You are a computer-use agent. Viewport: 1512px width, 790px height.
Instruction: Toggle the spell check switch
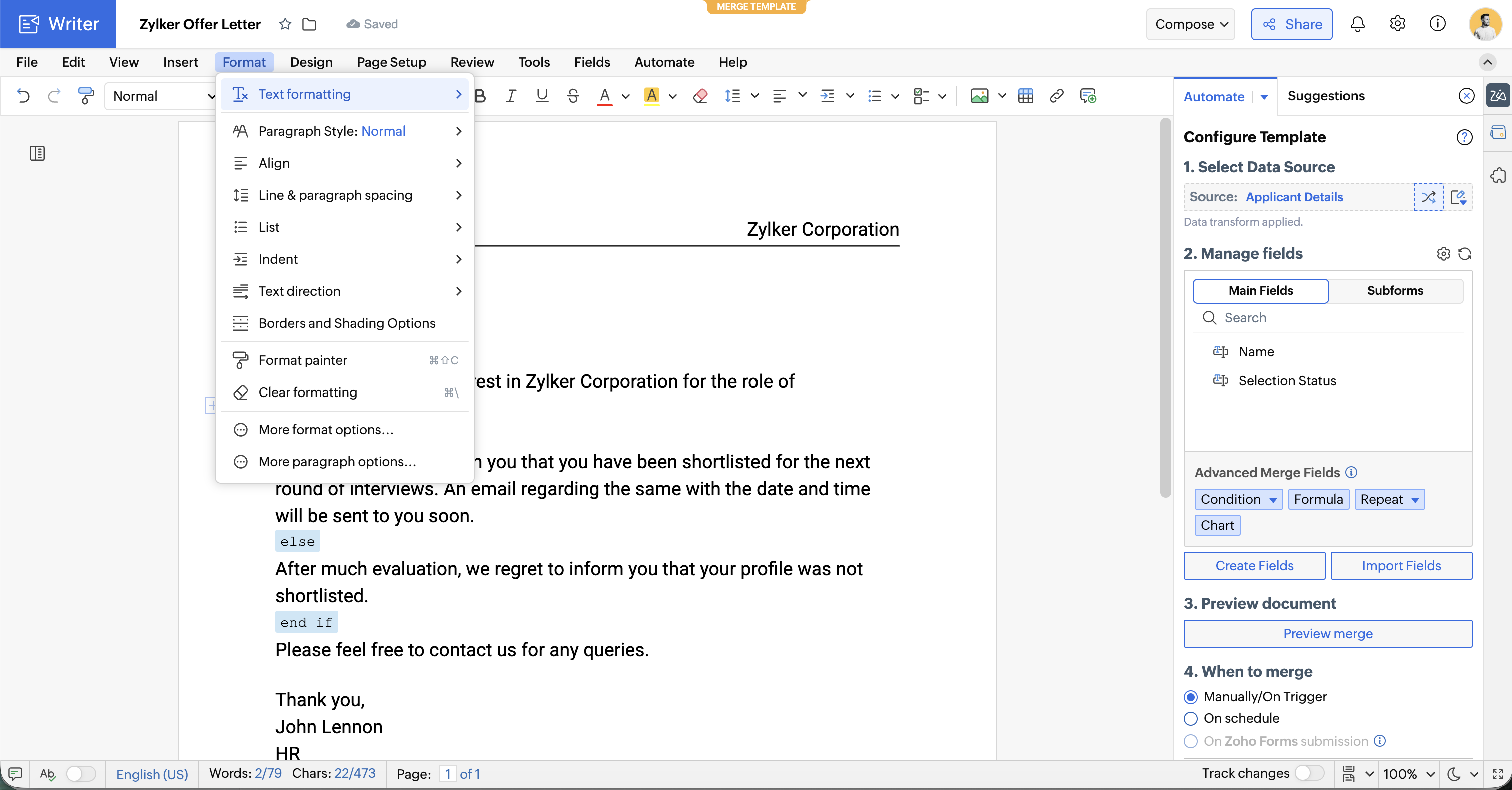pyautogui.click(x=81, y=773)
